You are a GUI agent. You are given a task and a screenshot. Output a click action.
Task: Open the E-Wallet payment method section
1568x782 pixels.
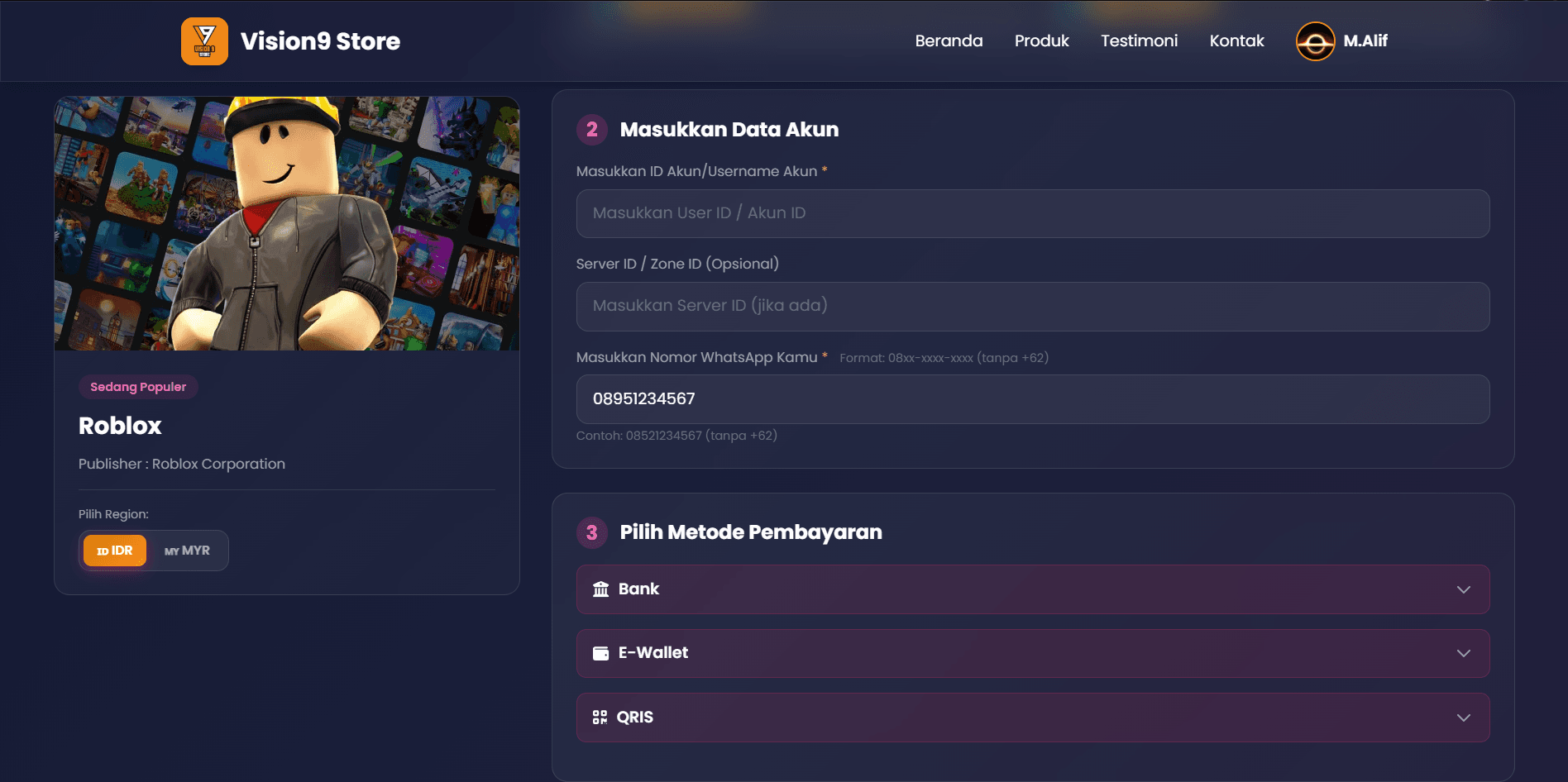point(1033,653)
